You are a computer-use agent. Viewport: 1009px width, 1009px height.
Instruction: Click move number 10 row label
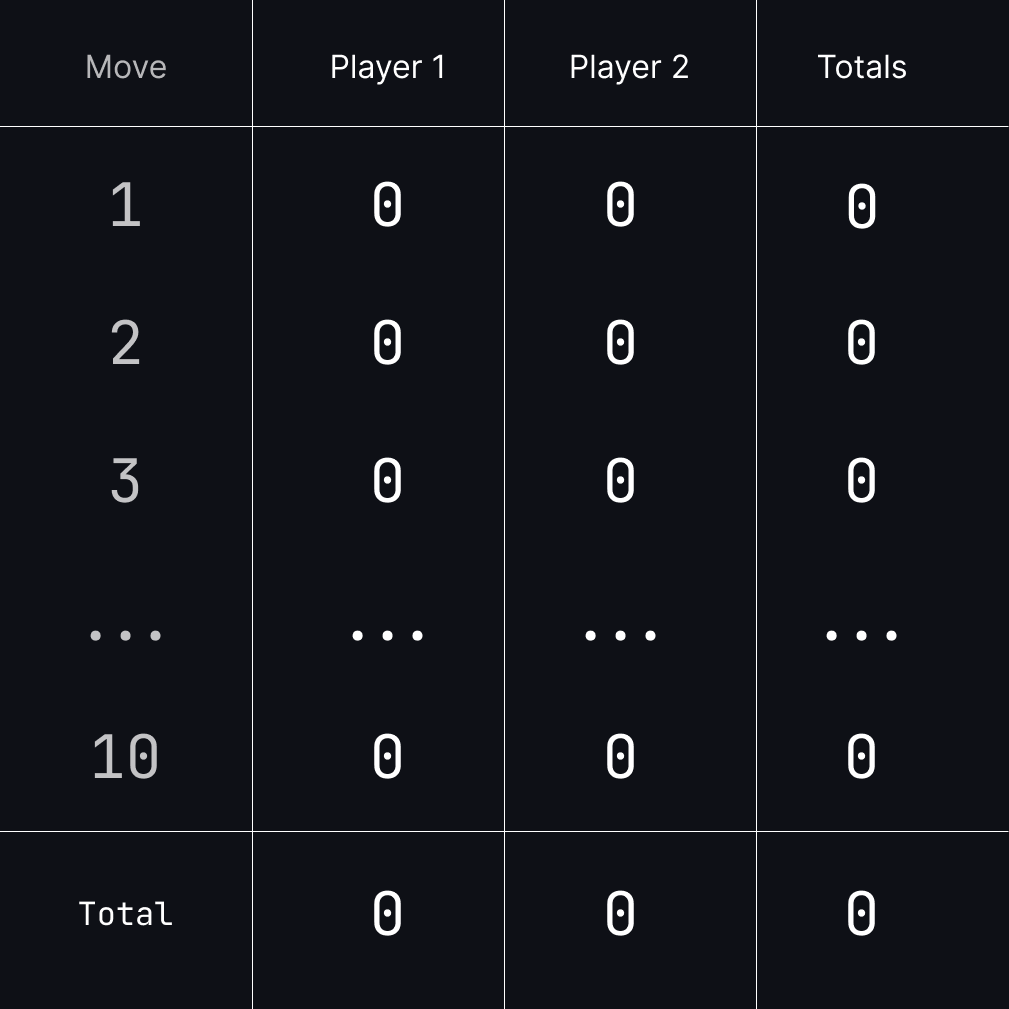point(126,756)
